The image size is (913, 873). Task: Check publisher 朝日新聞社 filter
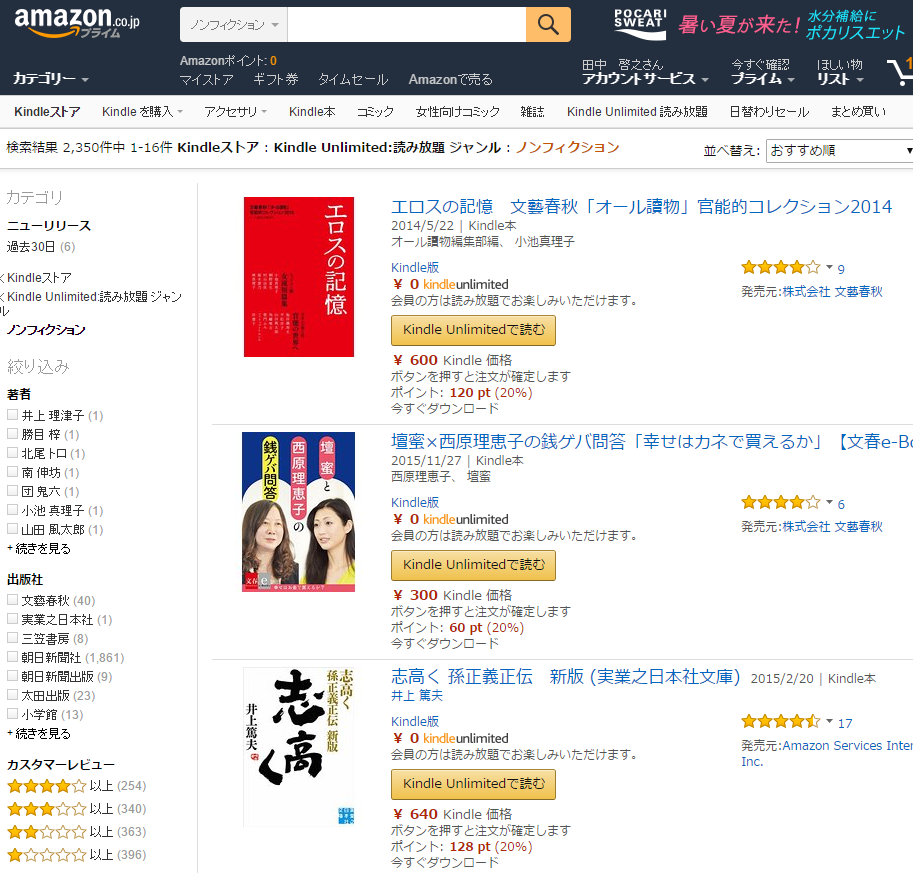coord(12,657)
